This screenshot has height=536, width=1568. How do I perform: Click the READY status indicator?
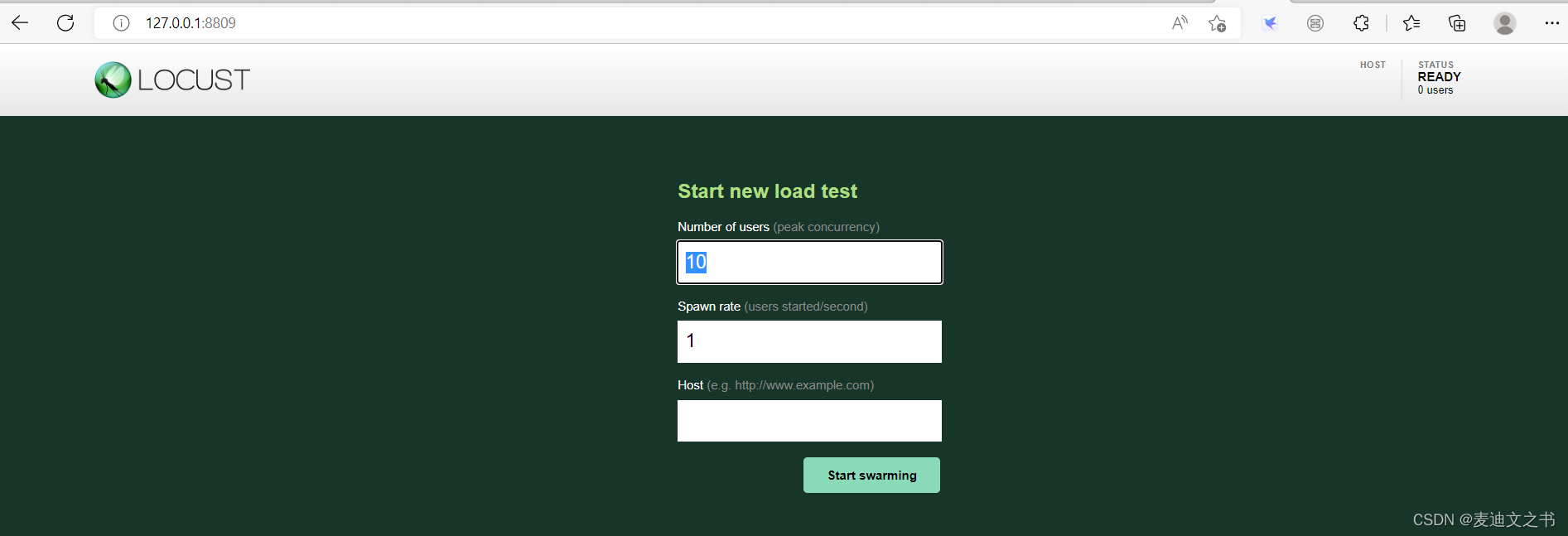[1439, 77]
